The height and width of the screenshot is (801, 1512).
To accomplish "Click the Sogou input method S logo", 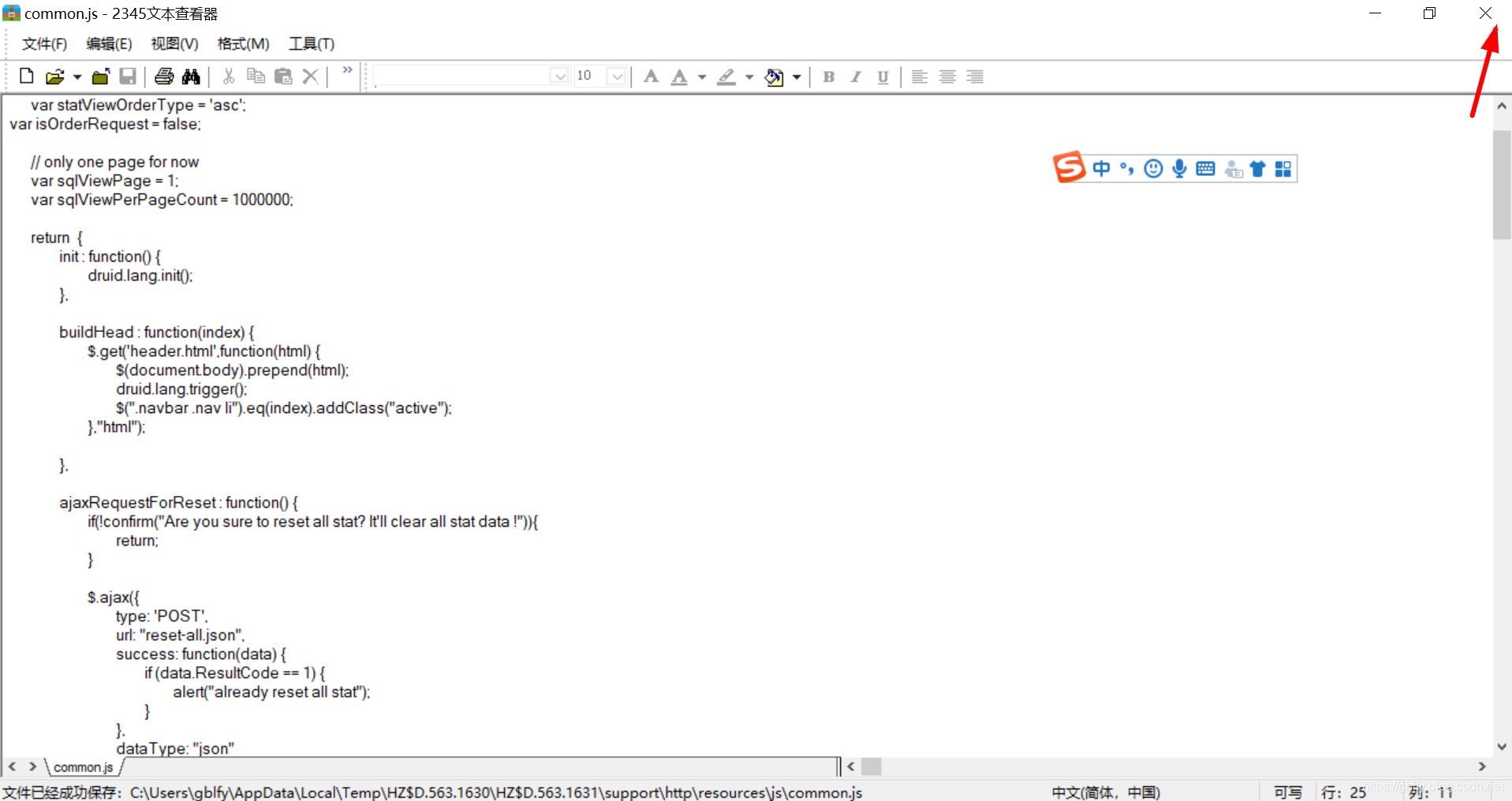I will coord(1069,167).
